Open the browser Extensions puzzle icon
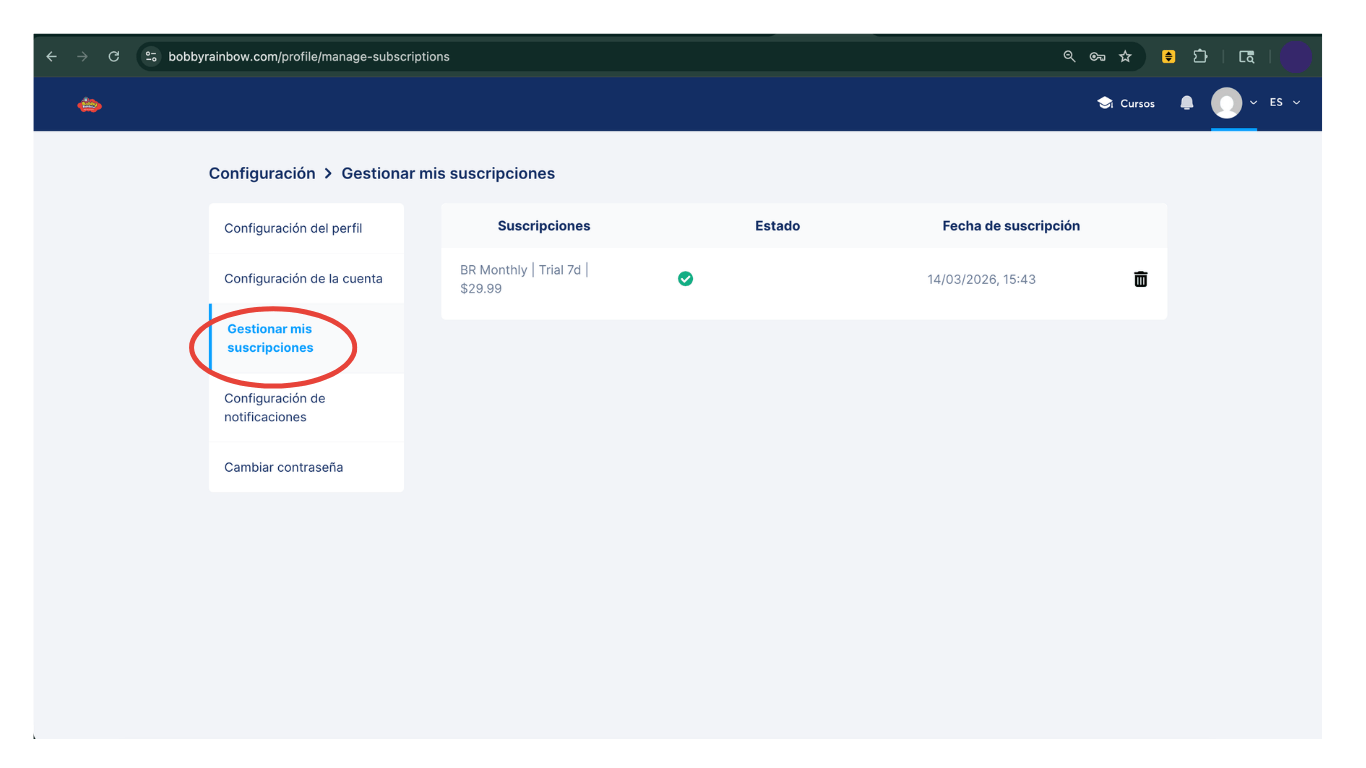Image resolution: width=1366 pixels, height=768 pixels. coord(1200,57)
